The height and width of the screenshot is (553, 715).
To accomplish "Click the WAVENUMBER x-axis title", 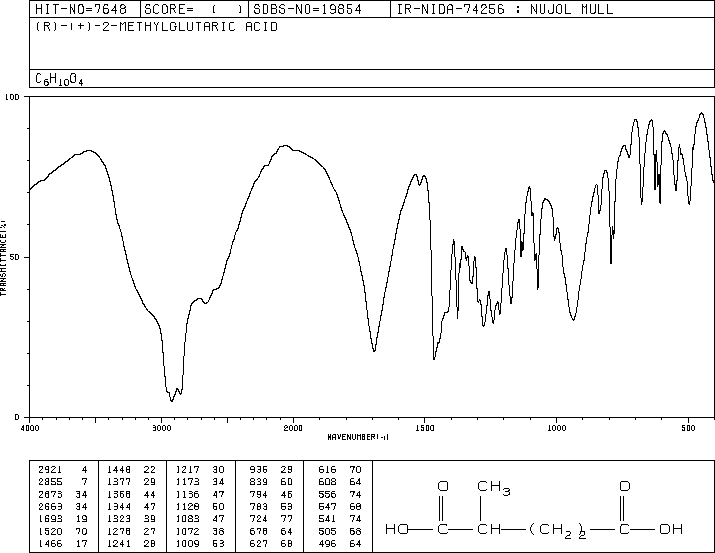I will pyautogui.click(x=358, y=437).
